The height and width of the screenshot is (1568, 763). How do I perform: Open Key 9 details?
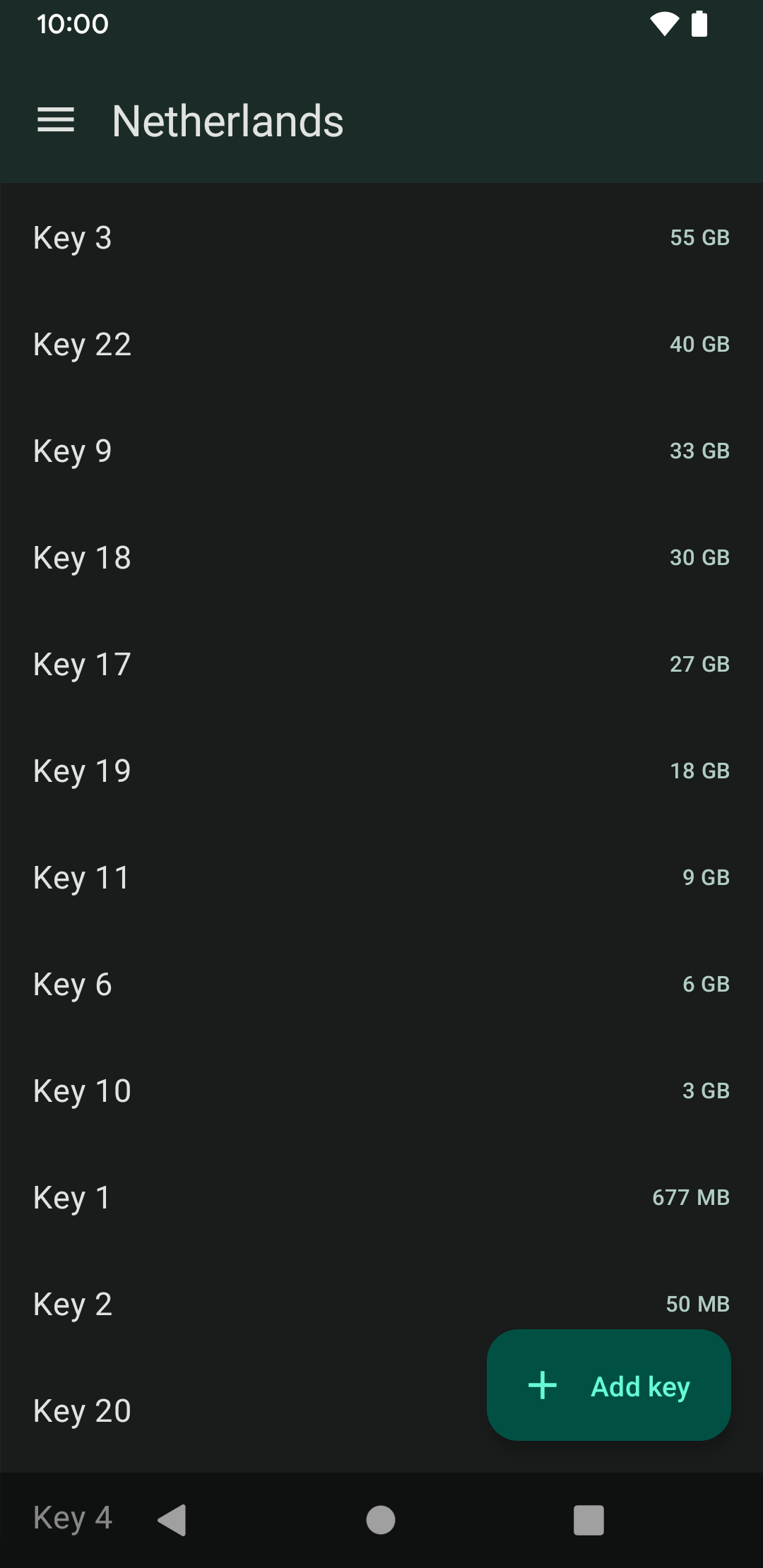(x=381, y=451)
